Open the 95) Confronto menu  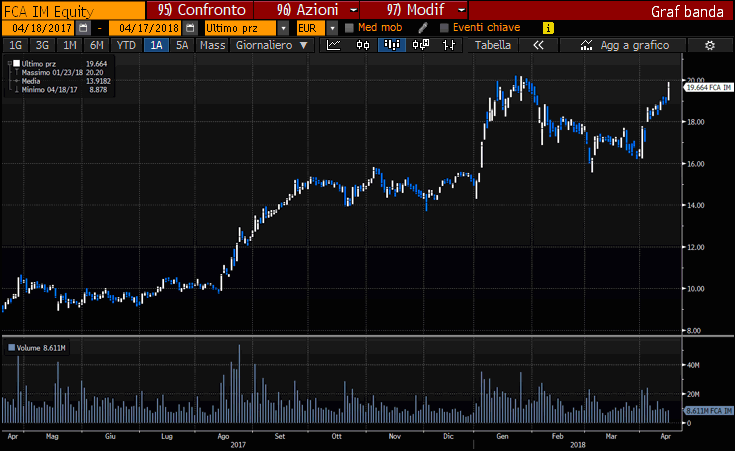point(201,10)
